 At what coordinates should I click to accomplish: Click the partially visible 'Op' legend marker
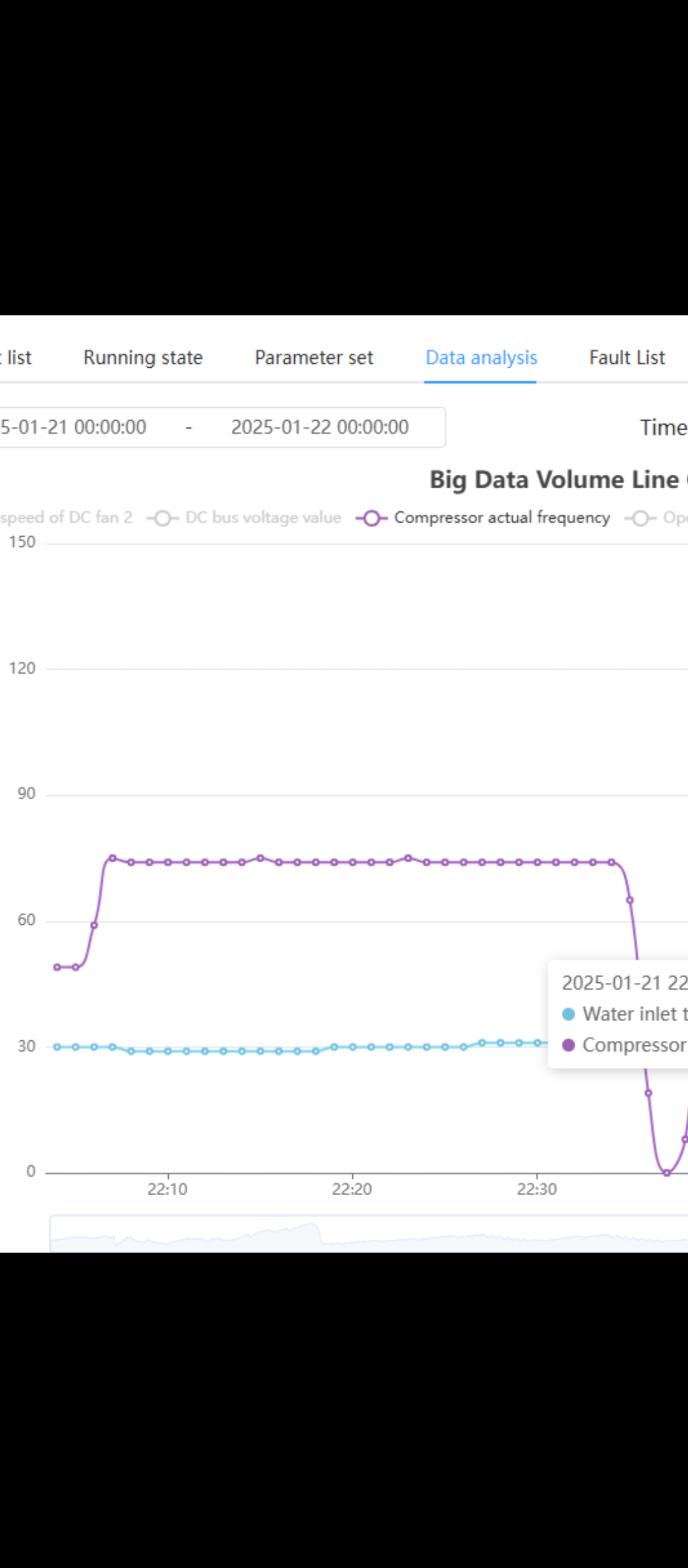point(641,518)
